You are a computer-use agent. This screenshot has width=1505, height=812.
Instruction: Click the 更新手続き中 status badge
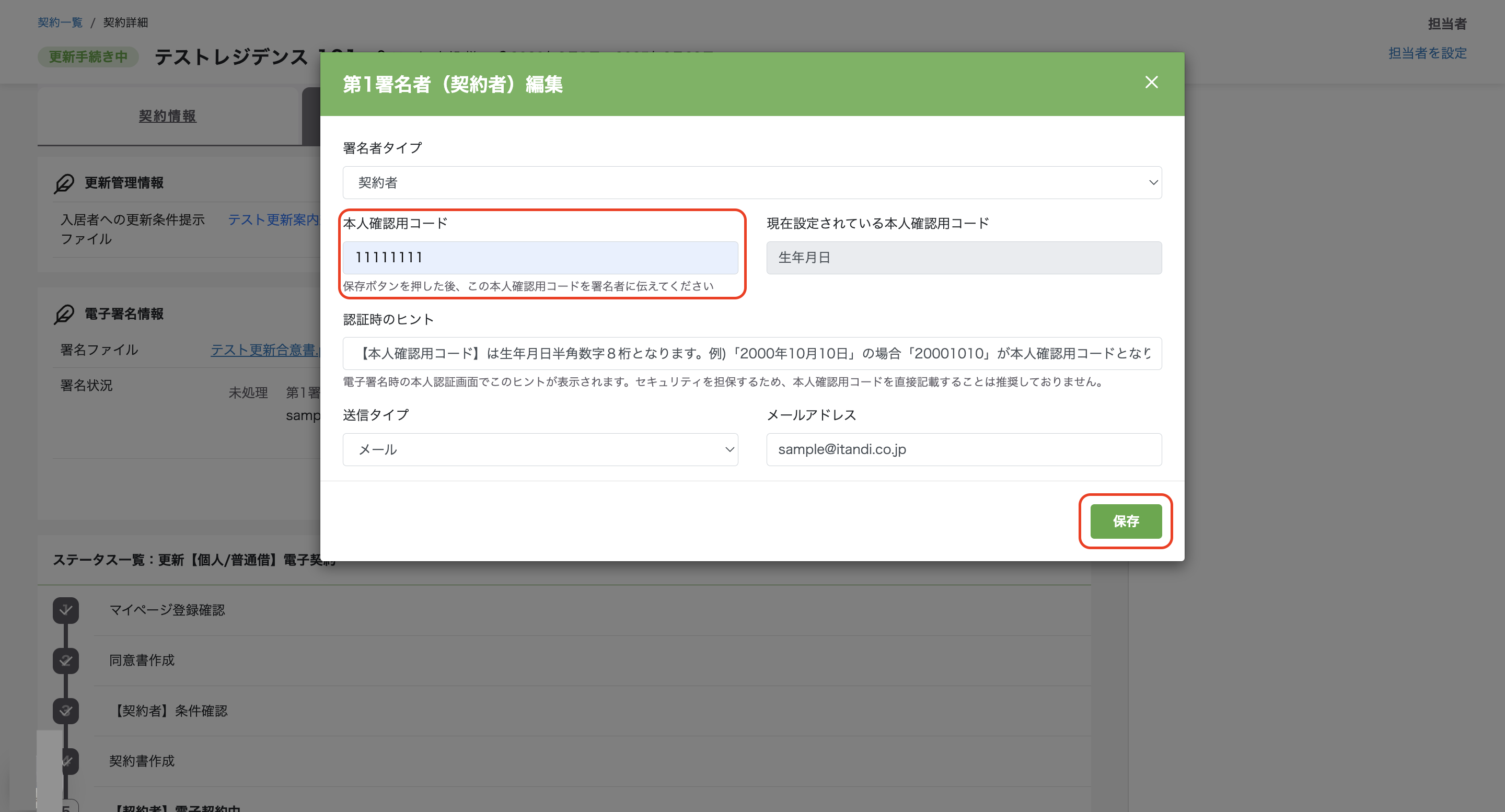[x=88, y=56]
